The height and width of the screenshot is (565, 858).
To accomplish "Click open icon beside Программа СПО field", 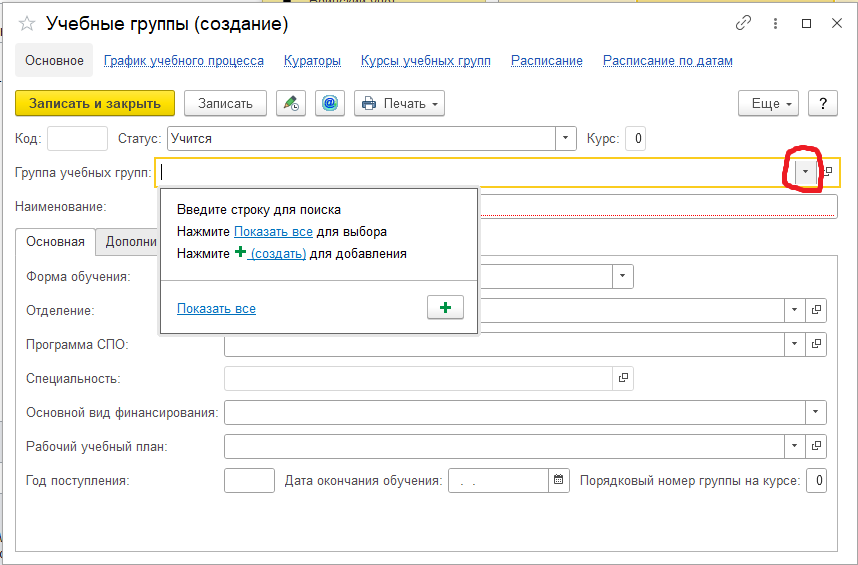I will pos(817,344).
